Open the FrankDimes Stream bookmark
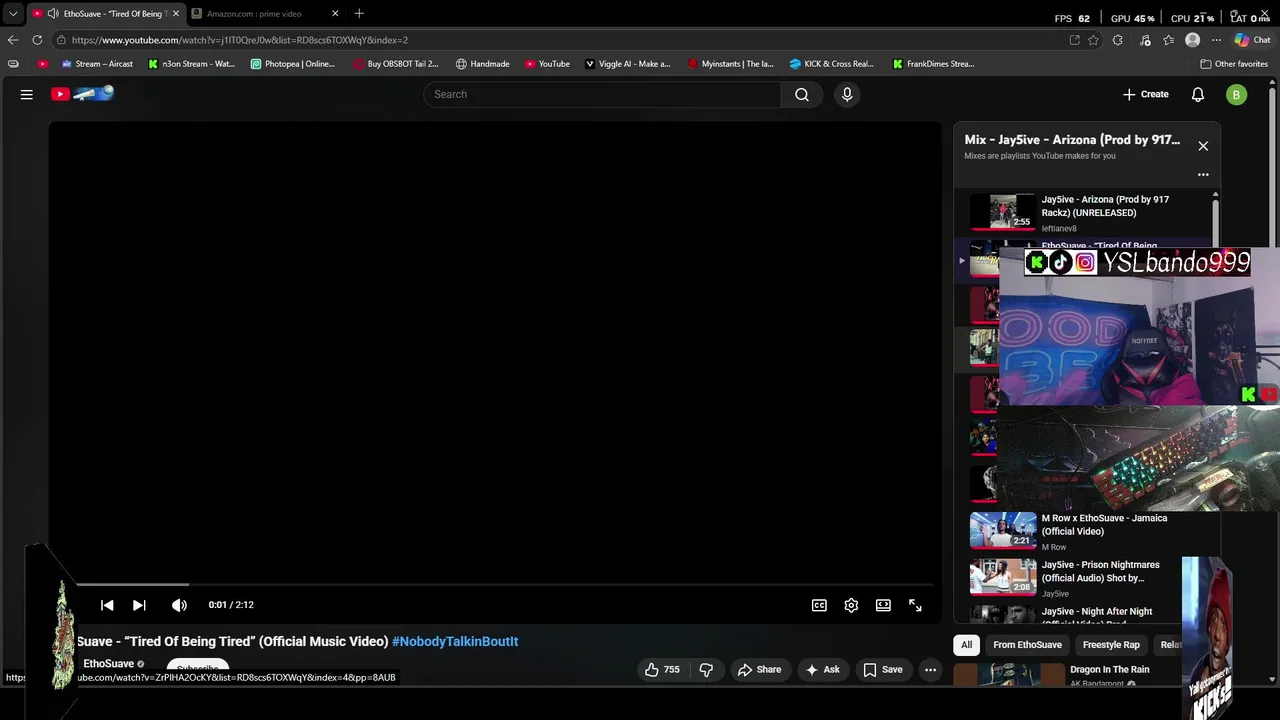Screen dimensions: 1280x720 934,64
